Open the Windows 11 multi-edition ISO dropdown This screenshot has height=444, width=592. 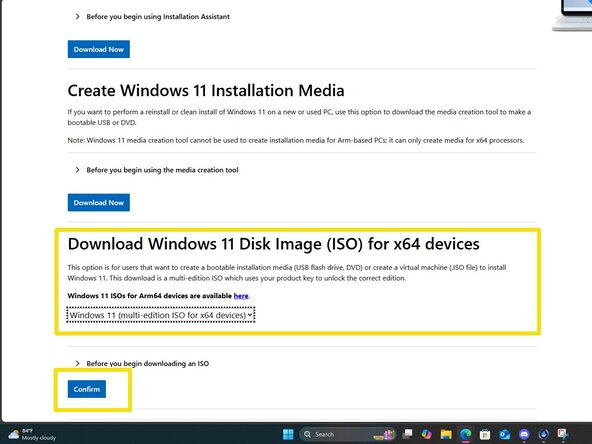[161, 315]
